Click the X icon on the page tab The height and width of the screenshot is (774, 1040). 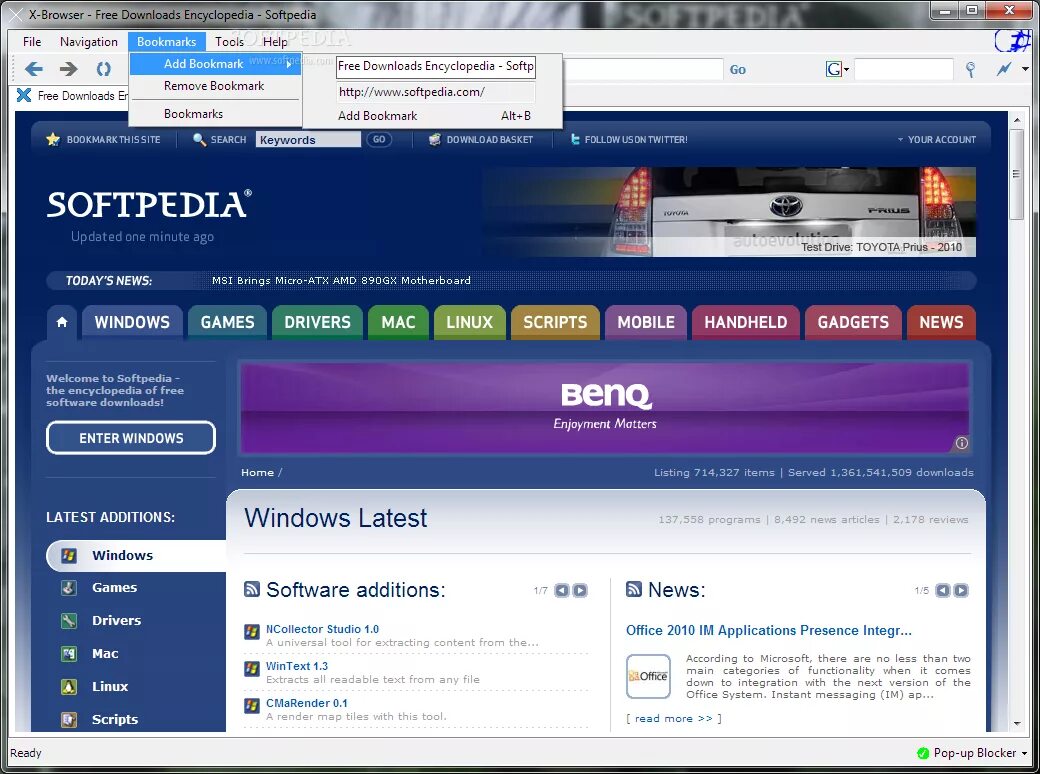pos(24,96)
